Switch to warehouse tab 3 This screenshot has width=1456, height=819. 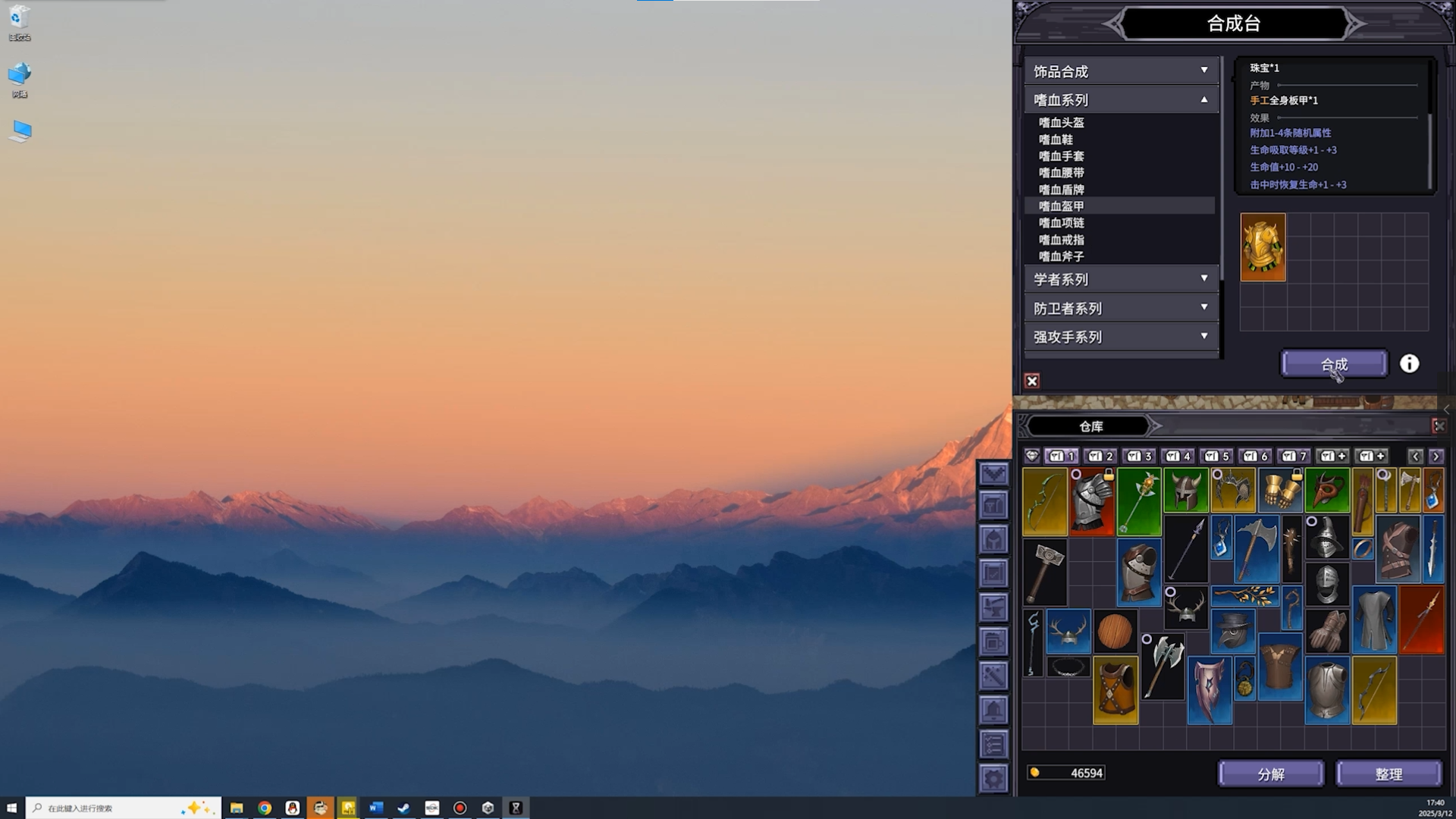(x=1139, y=456)
